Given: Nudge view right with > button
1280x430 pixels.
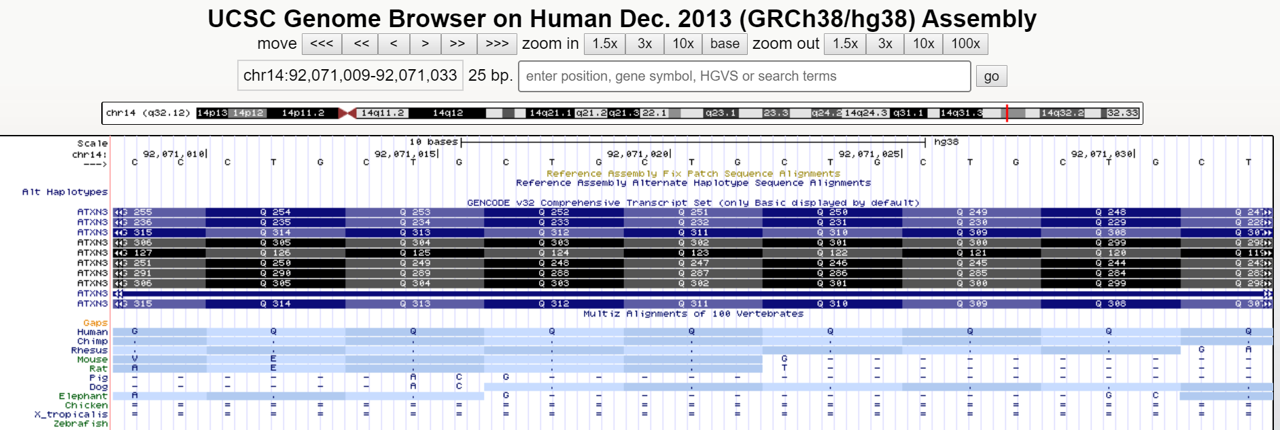Looking at the screenshot, I should (425, 43).
